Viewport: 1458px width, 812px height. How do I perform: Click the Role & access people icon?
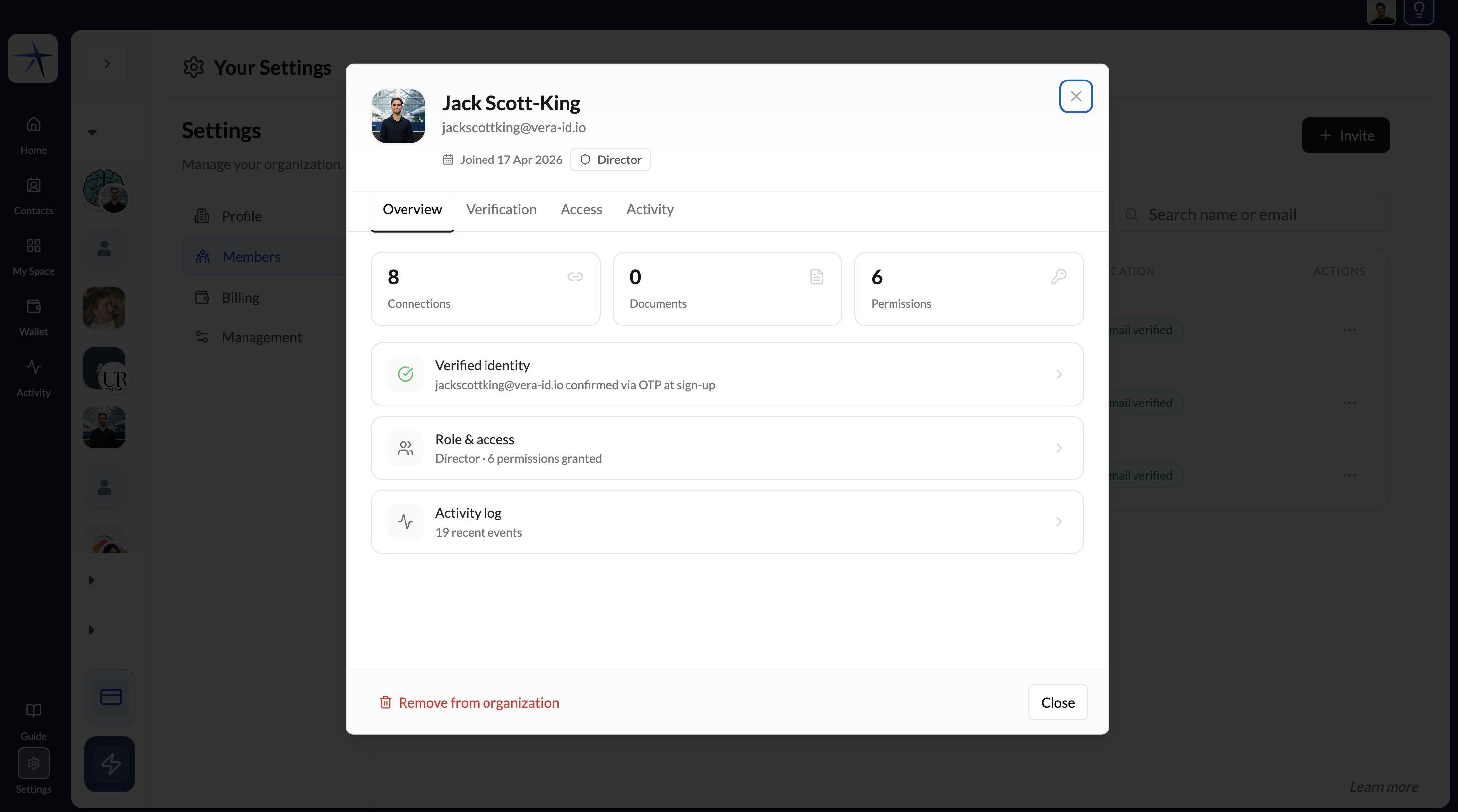point(405,448)
